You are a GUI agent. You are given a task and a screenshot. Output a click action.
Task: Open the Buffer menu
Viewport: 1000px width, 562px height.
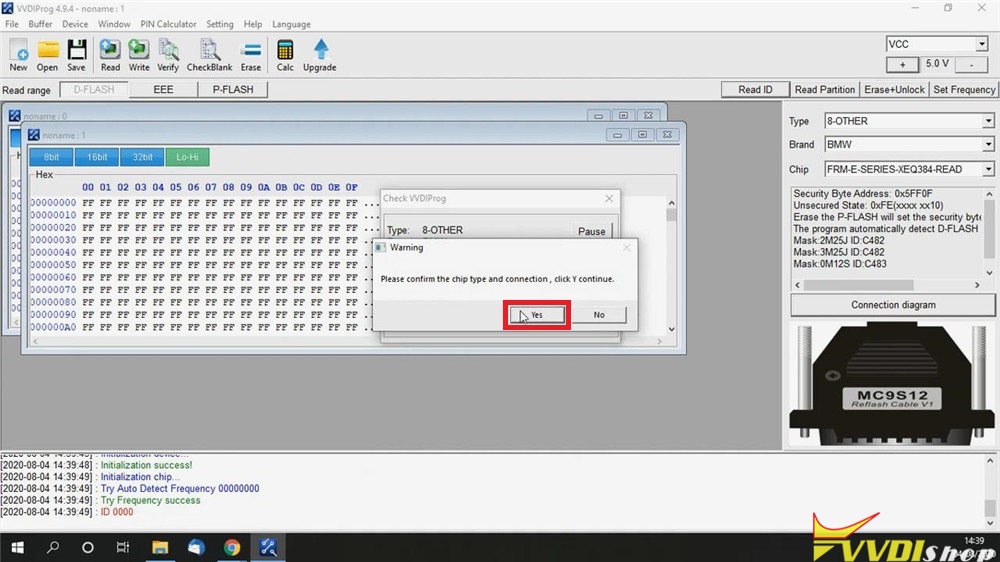(40, 24)
